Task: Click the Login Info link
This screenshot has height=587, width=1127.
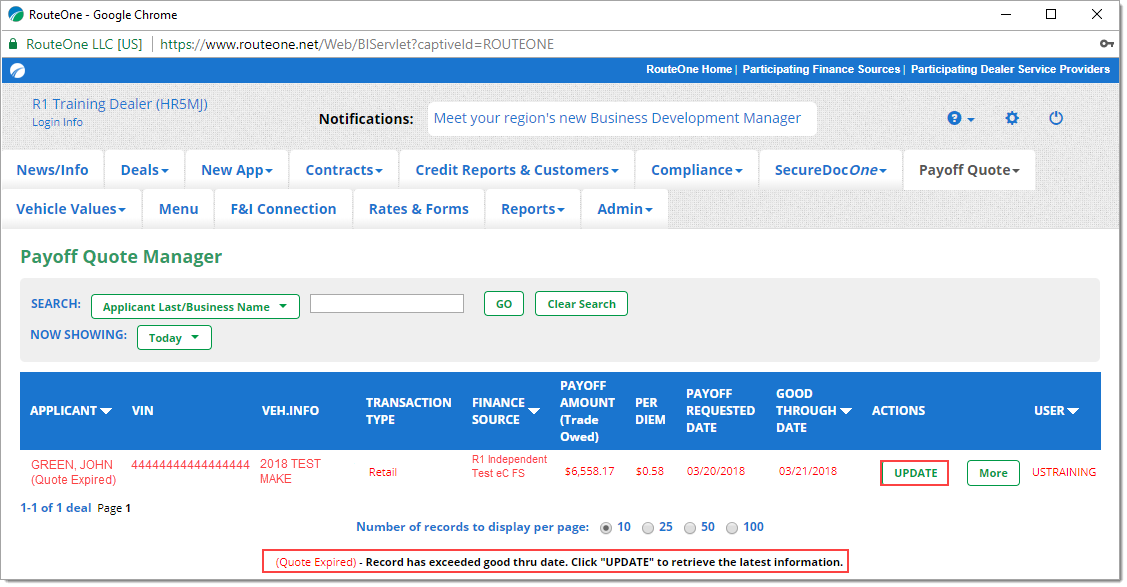Action: (58, 123)
